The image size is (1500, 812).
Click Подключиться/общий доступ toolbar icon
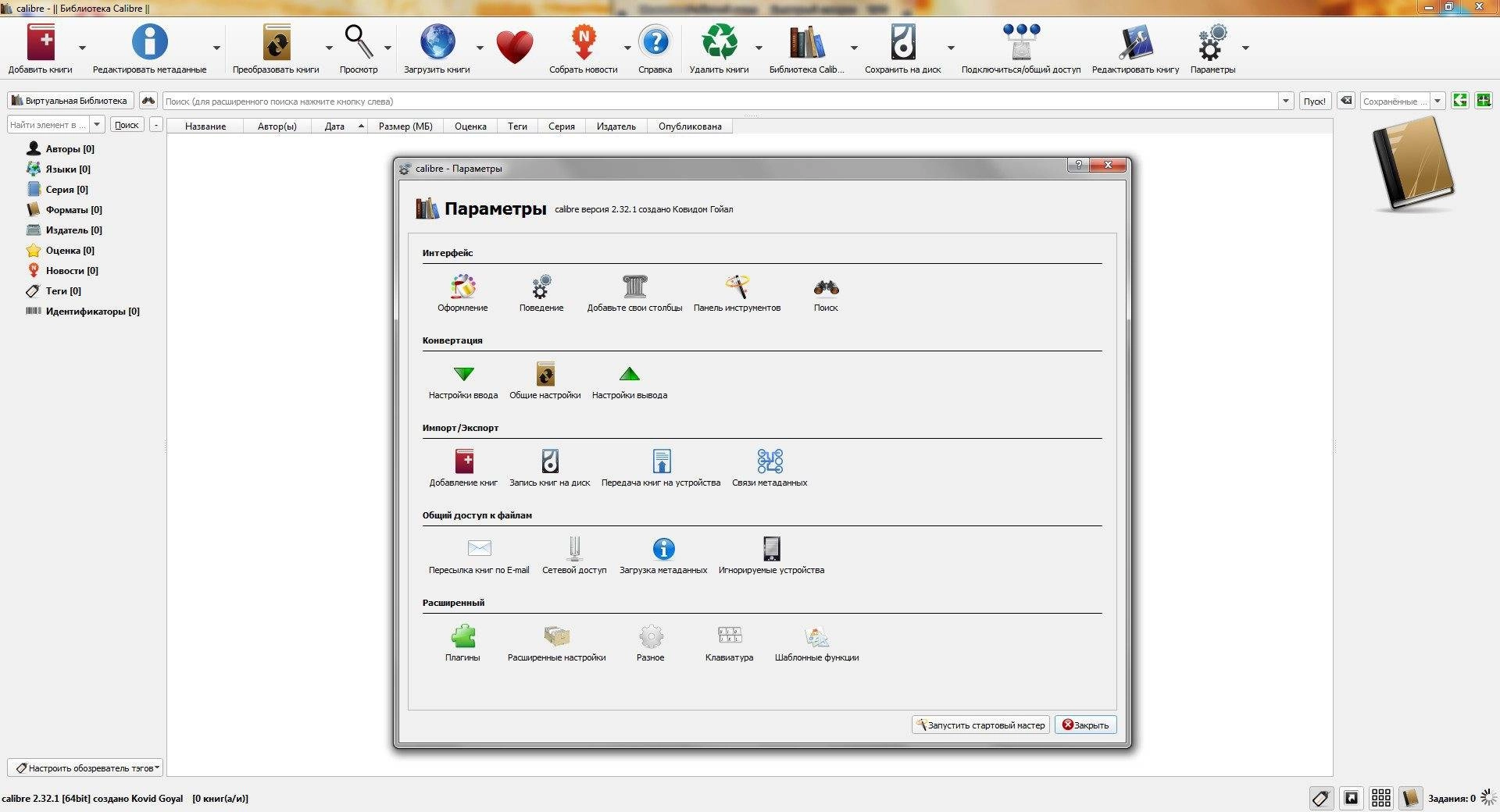[1021, 48]
